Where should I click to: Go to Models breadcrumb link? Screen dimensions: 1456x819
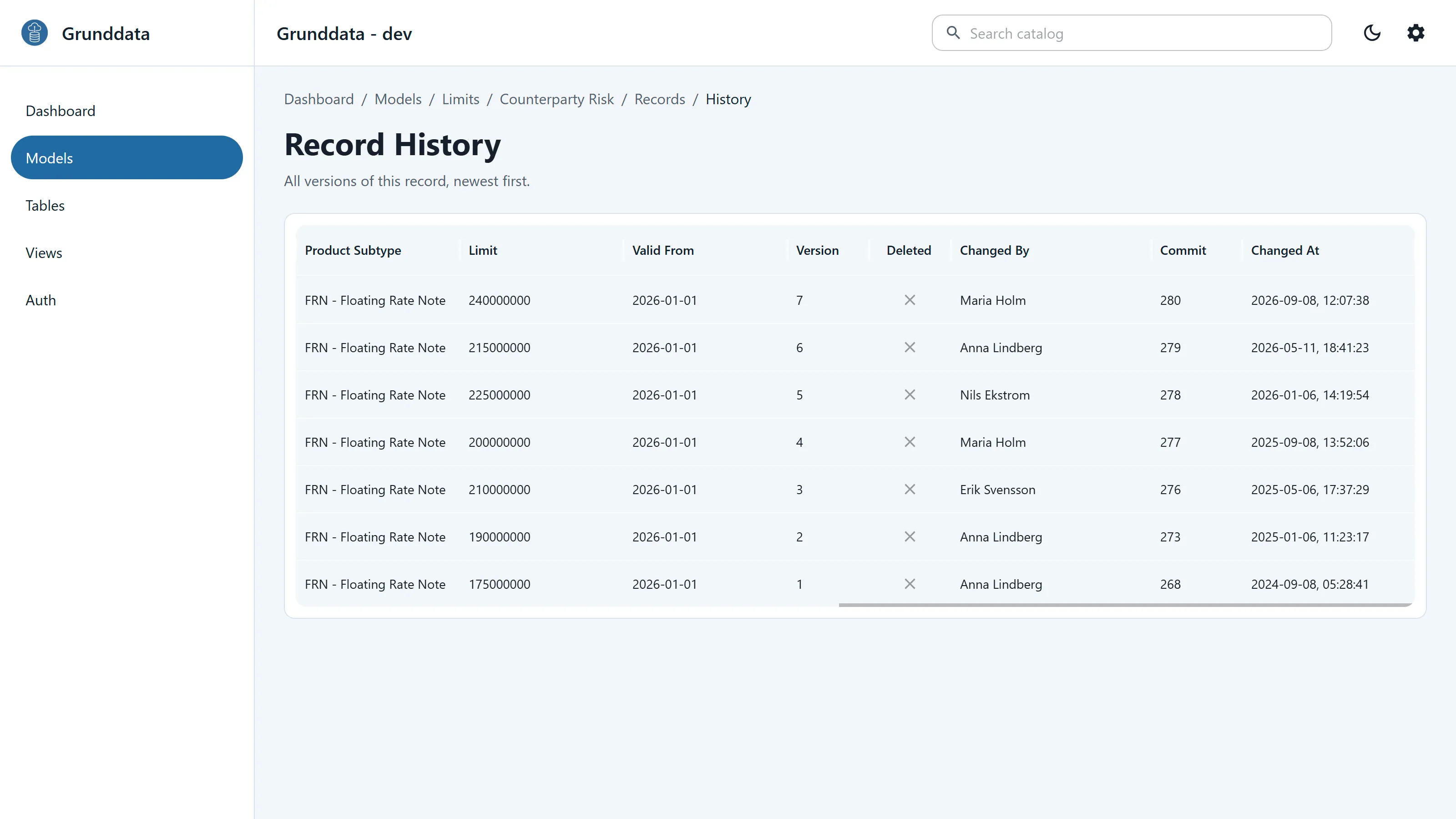point(398,100)
